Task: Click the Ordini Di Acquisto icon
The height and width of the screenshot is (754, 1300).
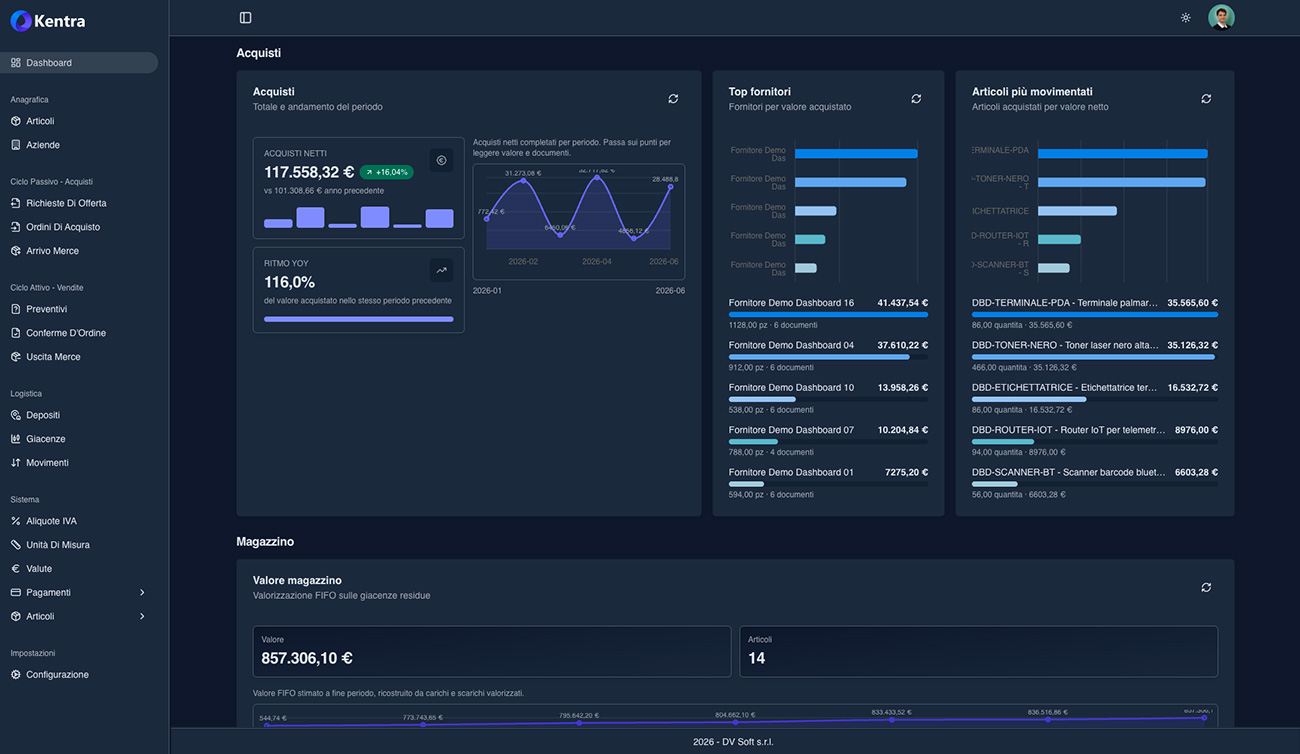Action: 16,227
